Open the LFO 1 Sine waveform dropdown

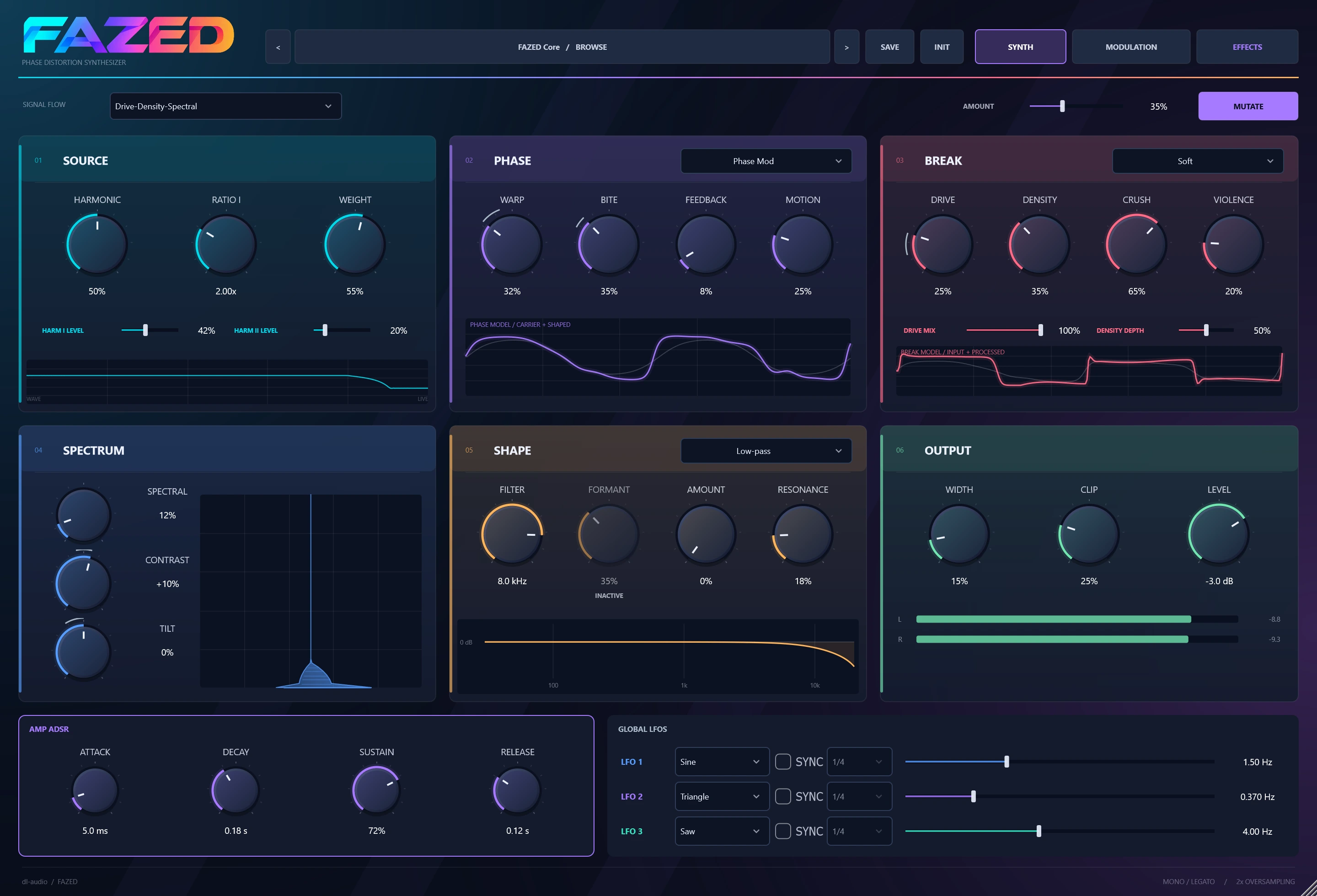[x=722, y=762]
